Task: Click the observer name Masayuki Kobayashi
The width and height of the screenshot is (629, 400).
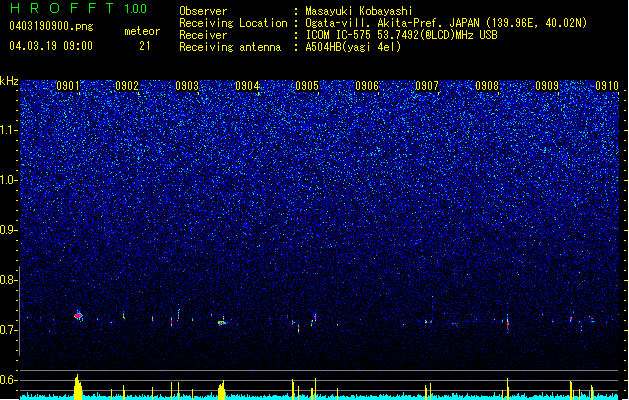Action: point(359,11)
